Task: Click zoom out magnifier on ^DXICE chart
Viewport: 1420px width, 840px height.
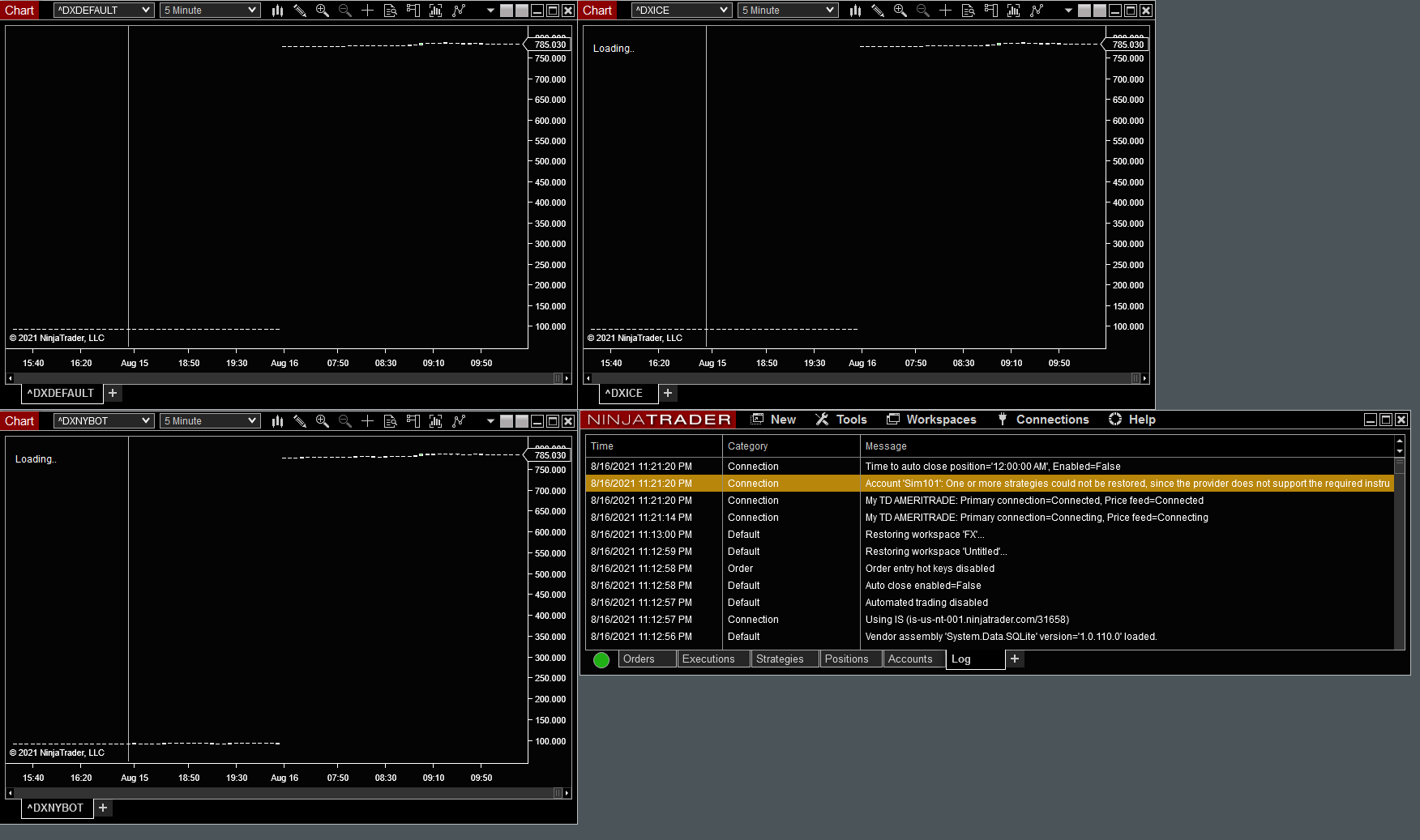Action: coord(923,11)
